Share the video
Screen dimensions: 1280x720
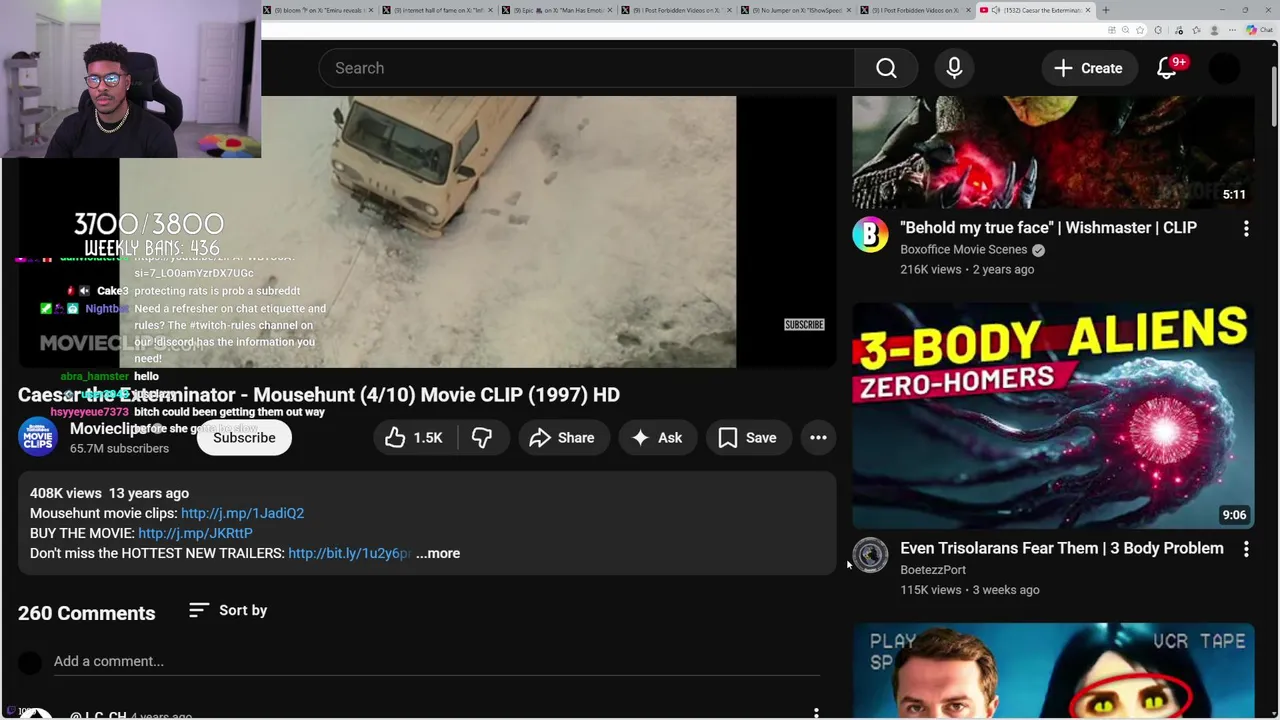563,438
